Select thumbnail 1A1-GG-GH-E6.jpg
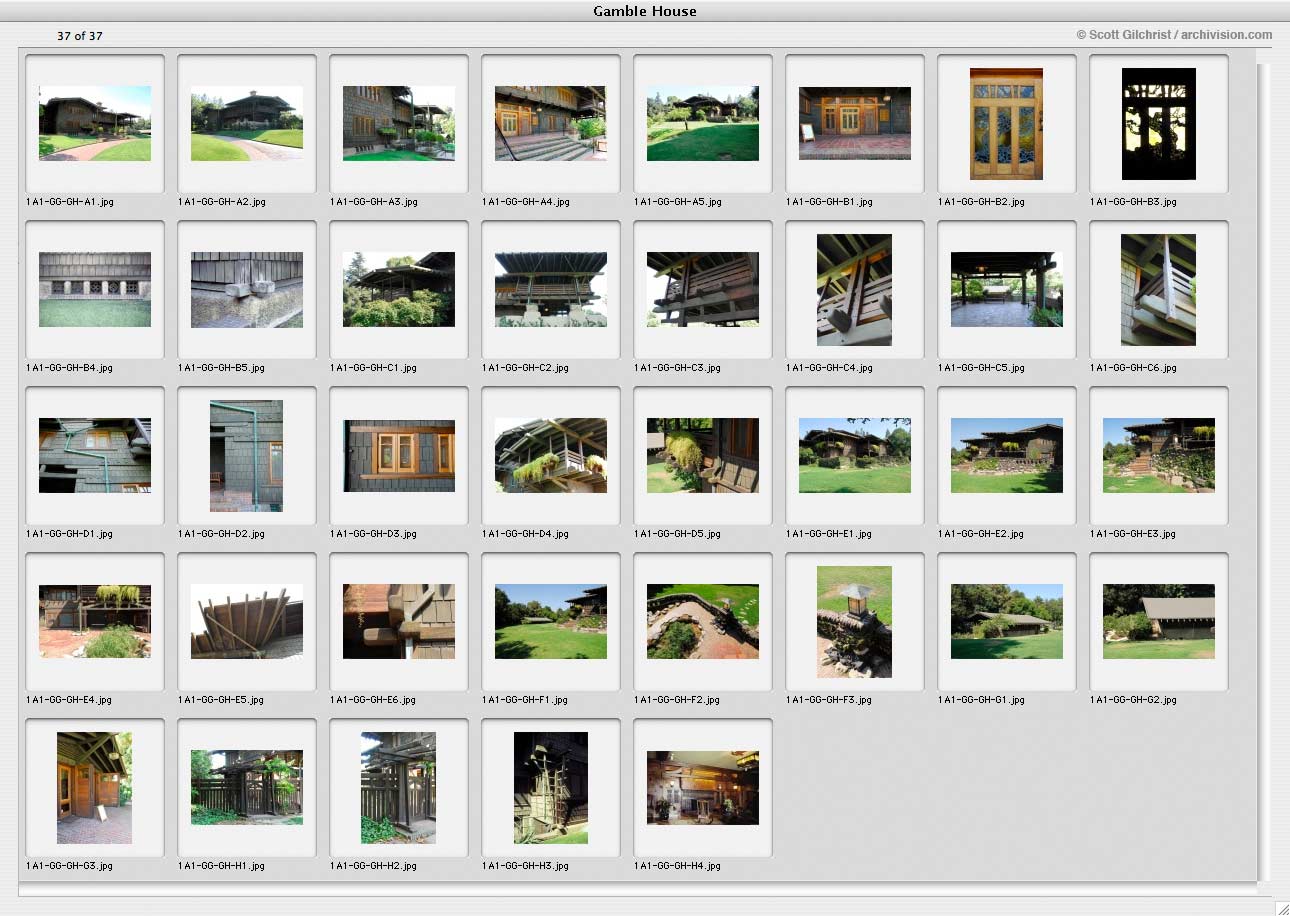 399,621
